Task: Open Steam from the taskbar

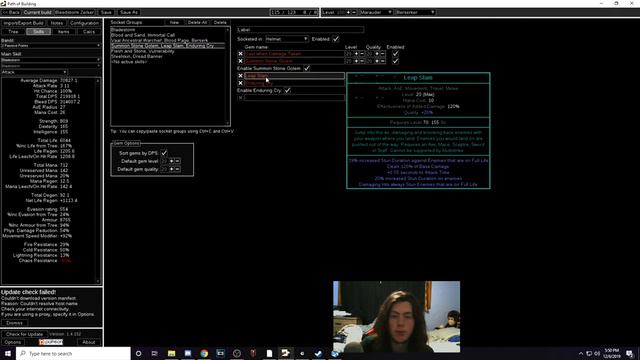Action: click(318, 353)
